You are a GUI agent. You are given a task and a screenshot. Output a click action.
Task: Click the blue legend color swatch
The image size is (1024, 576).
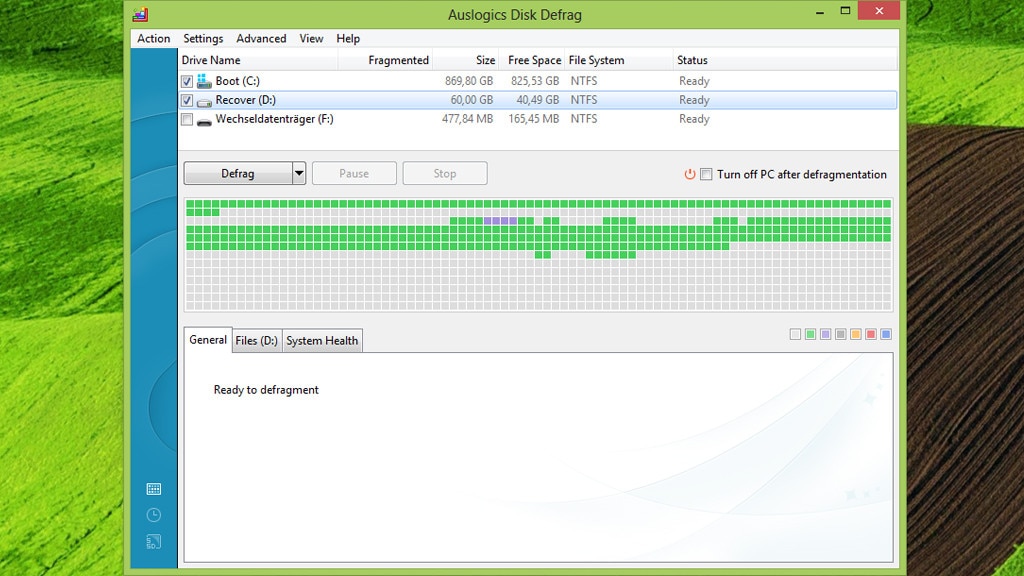click(x=886, y=334)
